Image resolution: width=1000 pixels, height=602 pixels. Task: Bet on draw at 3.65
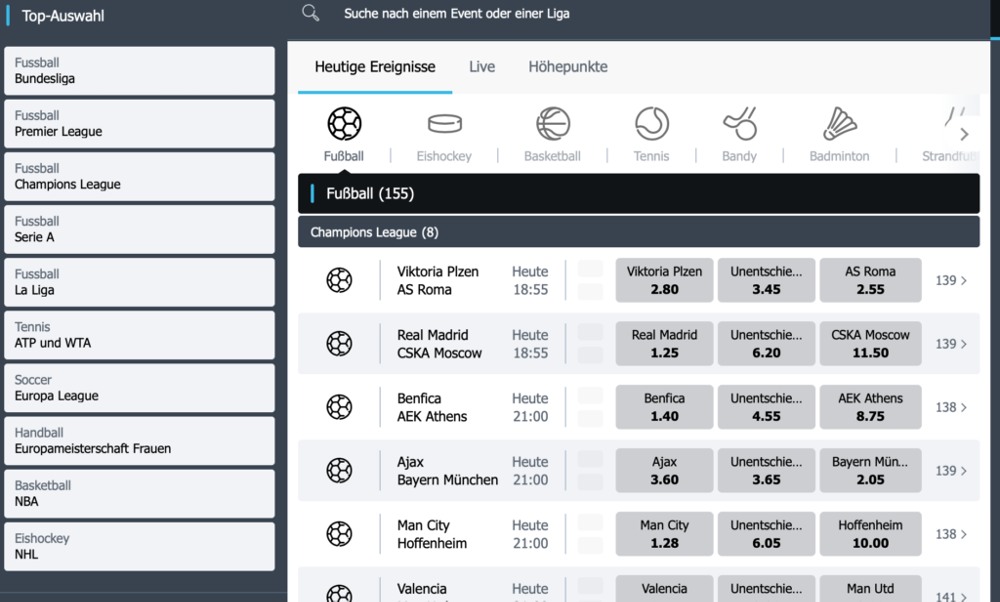pos(766,471)
